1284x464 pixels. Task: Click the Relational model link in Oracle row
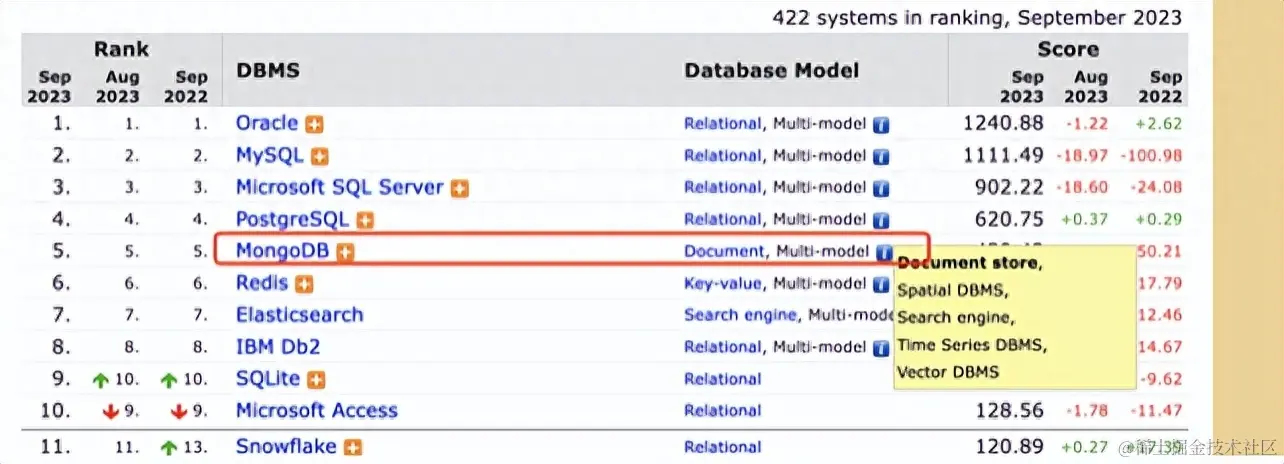722,124
